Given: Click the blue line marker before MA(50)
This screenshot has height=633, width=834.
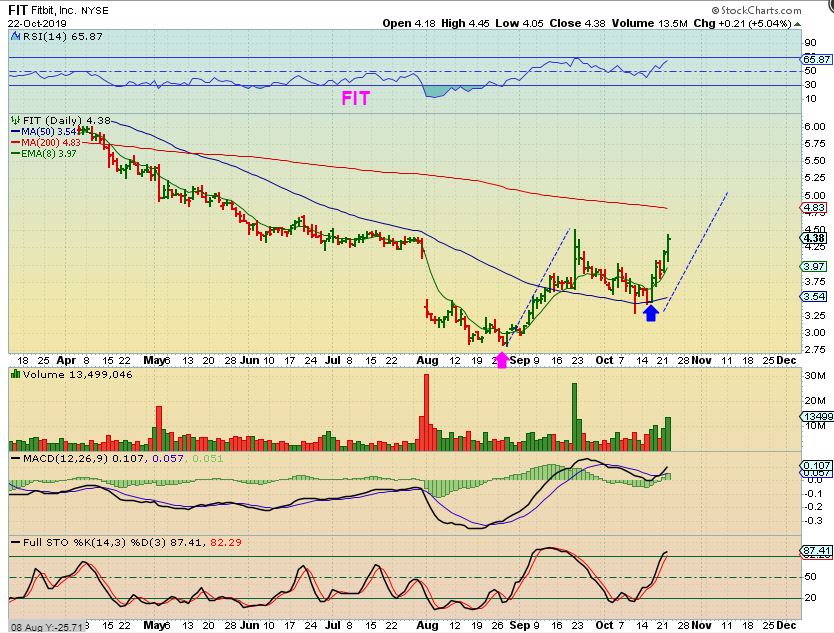Looking at the screenshot, I should click(x=15, y=131).
